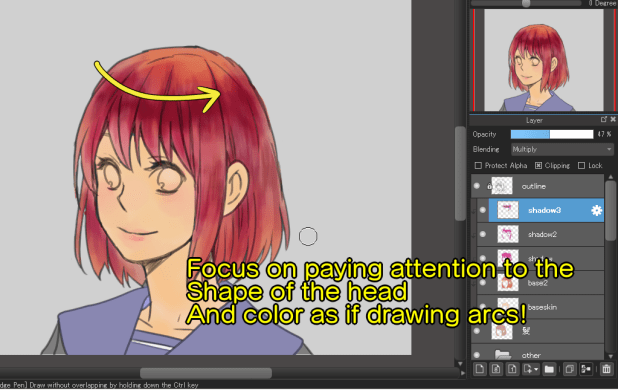Viewport: 618px width, 390px height.
Task: Enable the layer Lock checkbox
Action: click(x=581, y=165)
